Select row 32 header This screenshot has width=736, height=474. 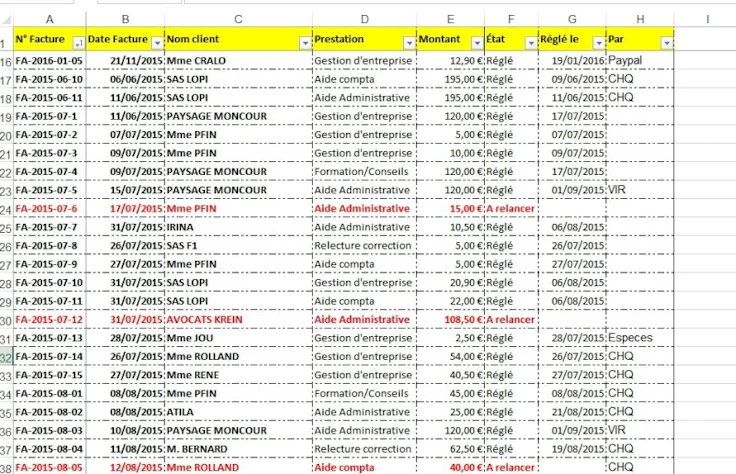point(6,358)
